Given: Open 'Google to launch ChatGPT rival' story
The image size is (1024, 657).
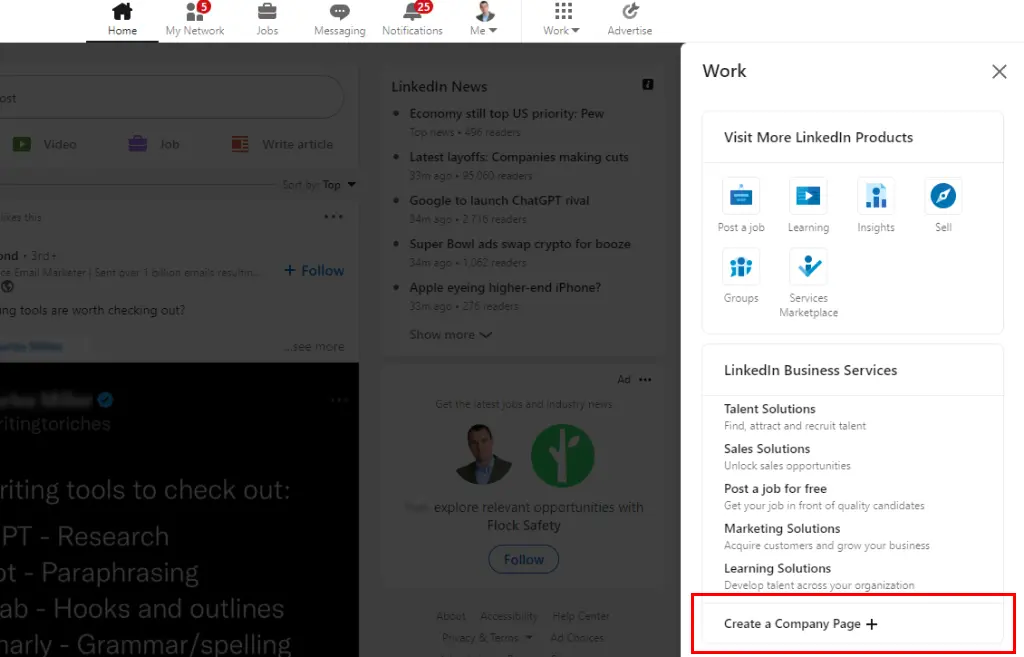Looking at the screenshot, I should (499, 200).
